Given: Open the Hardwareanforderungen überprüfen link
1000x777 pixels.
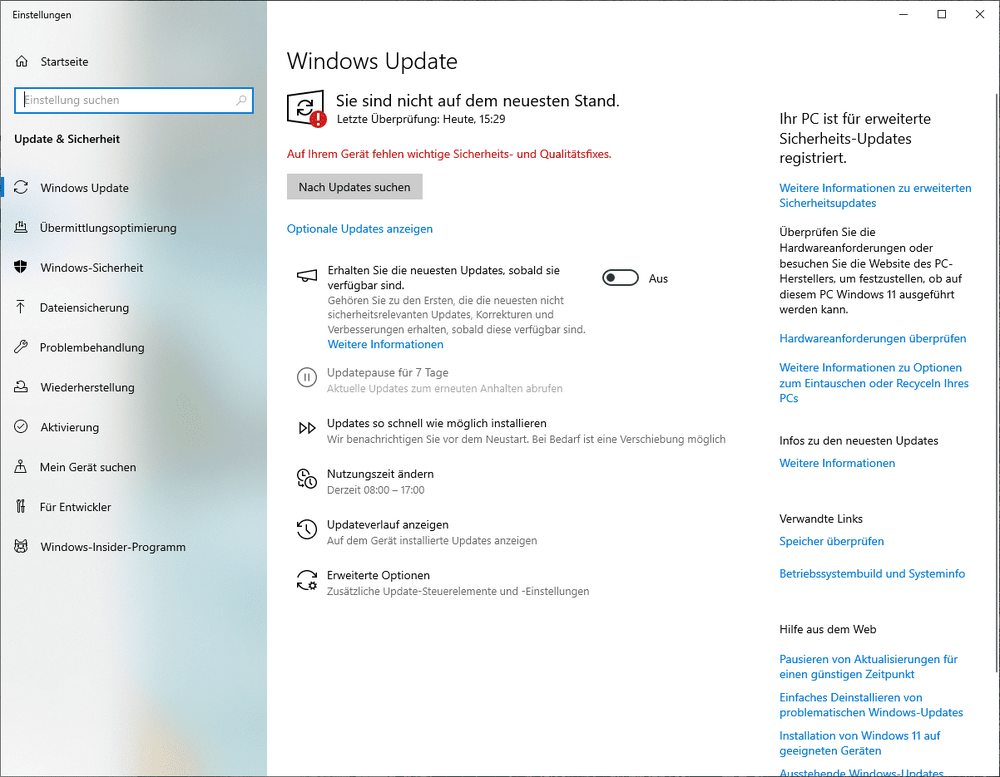Looking at the screenshot, I should (x=872, y=338).
